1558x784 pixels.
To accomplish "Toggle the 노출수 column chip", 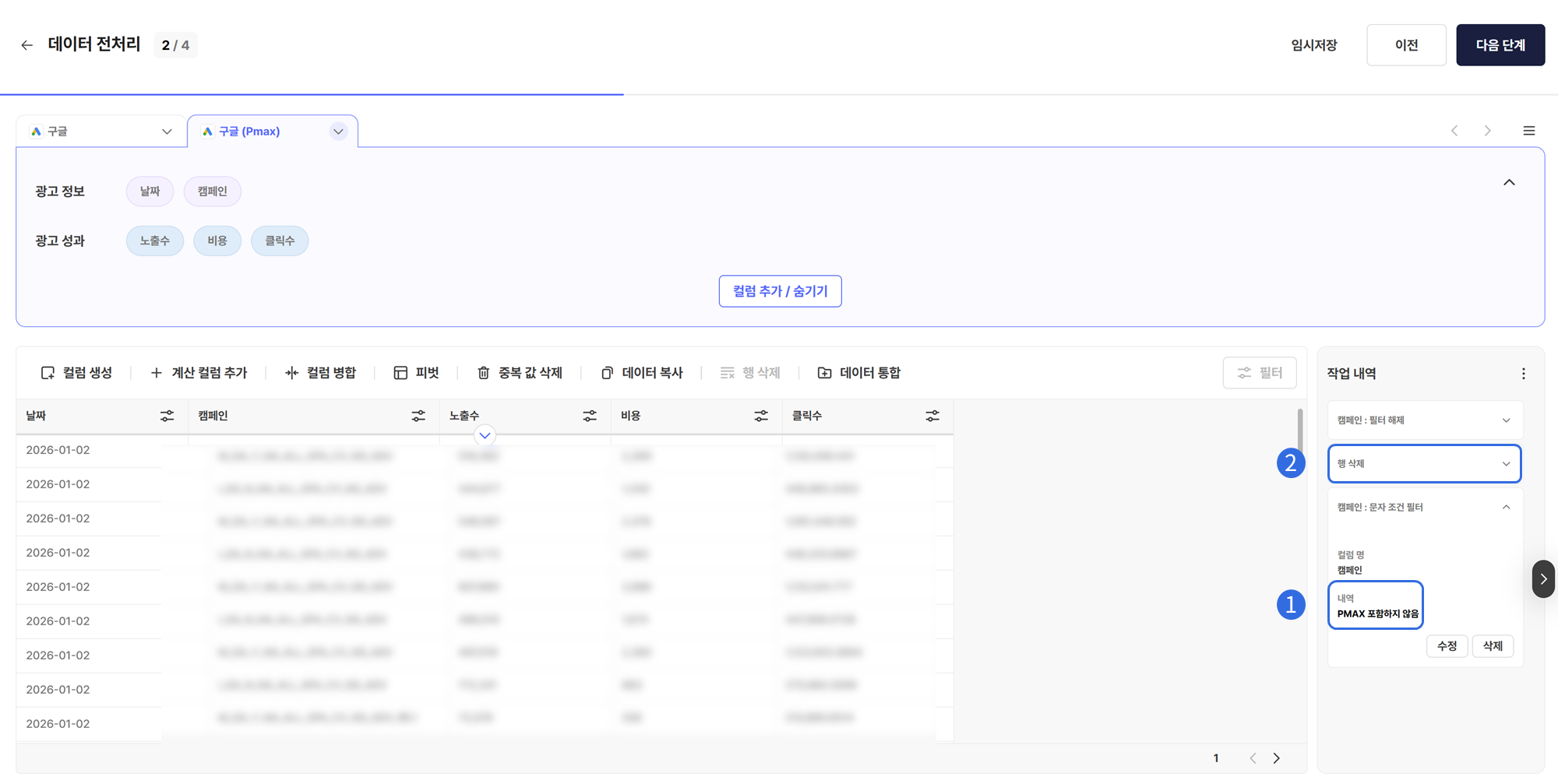I will pos(154,241).
